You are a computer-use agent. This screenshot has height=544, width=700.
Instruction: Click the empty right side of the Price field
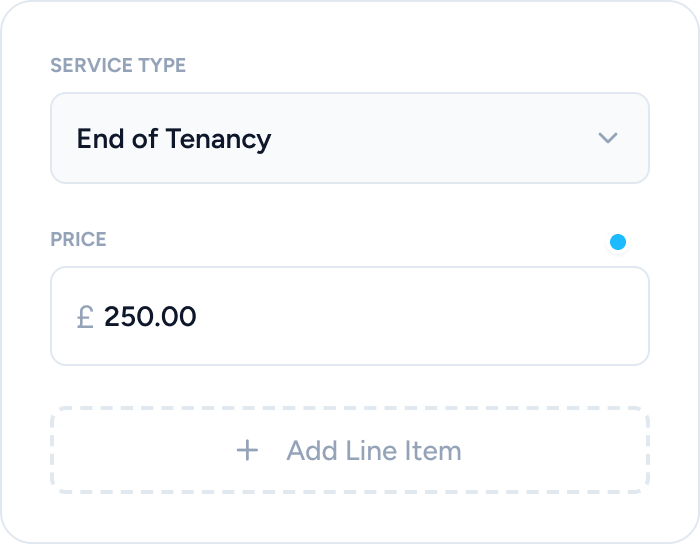(x=500, y=316)
